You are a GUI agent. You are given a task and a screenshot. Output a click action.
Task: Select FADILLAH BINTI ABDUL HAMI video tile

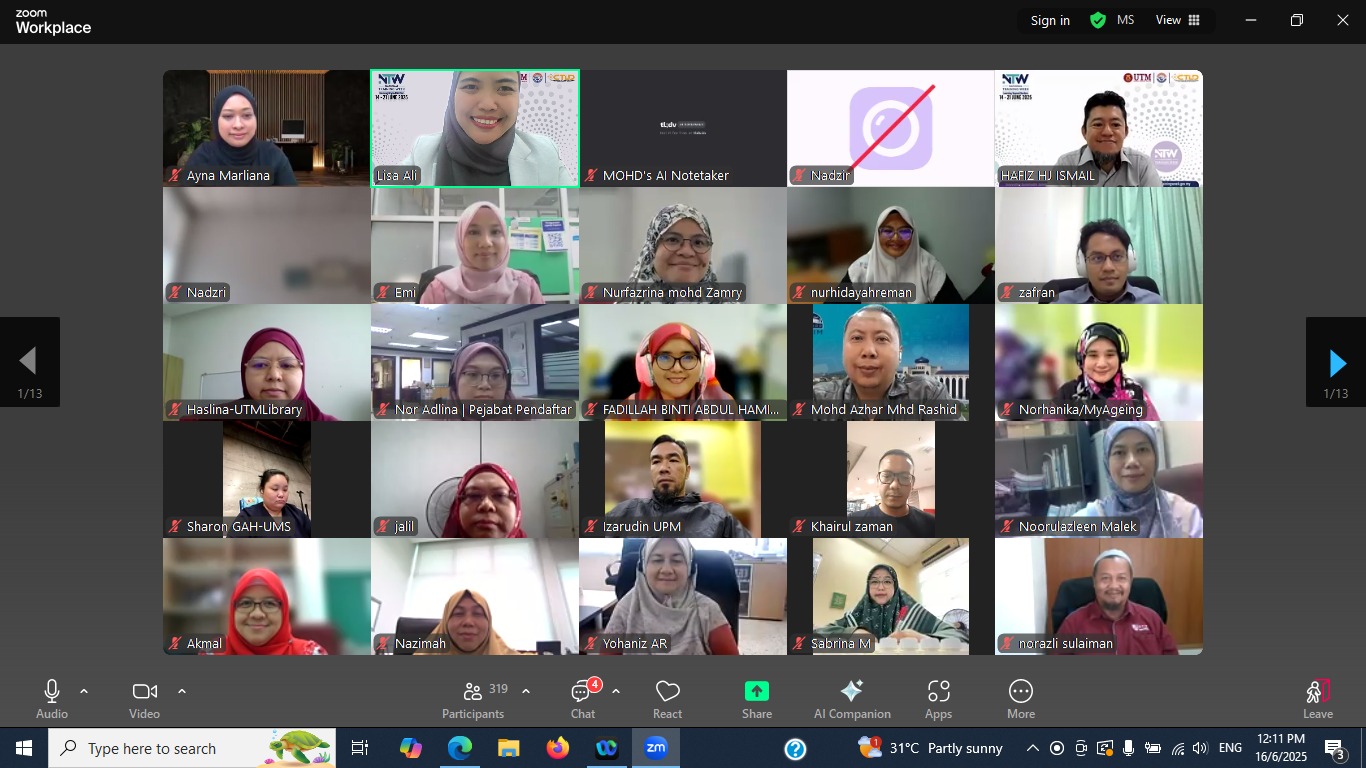tap(683, 362)
